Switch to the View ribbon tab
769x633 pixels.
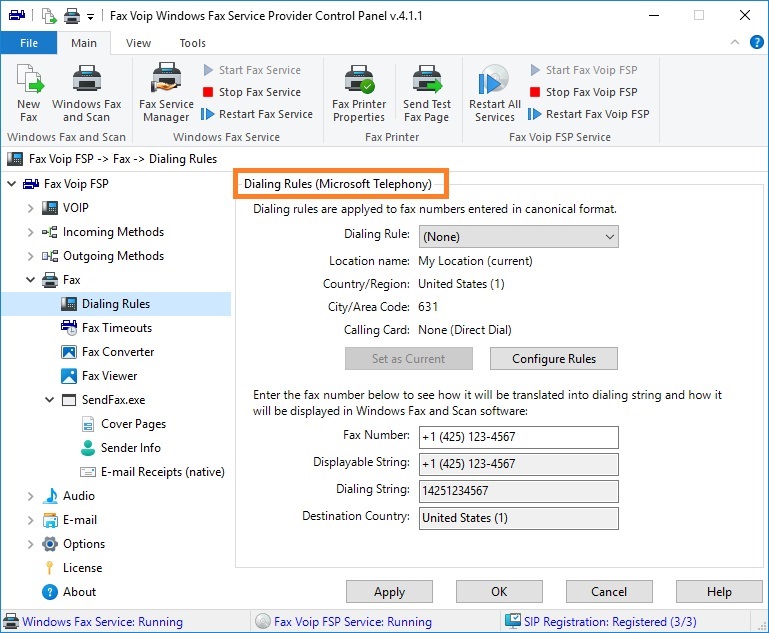(138, 43)
